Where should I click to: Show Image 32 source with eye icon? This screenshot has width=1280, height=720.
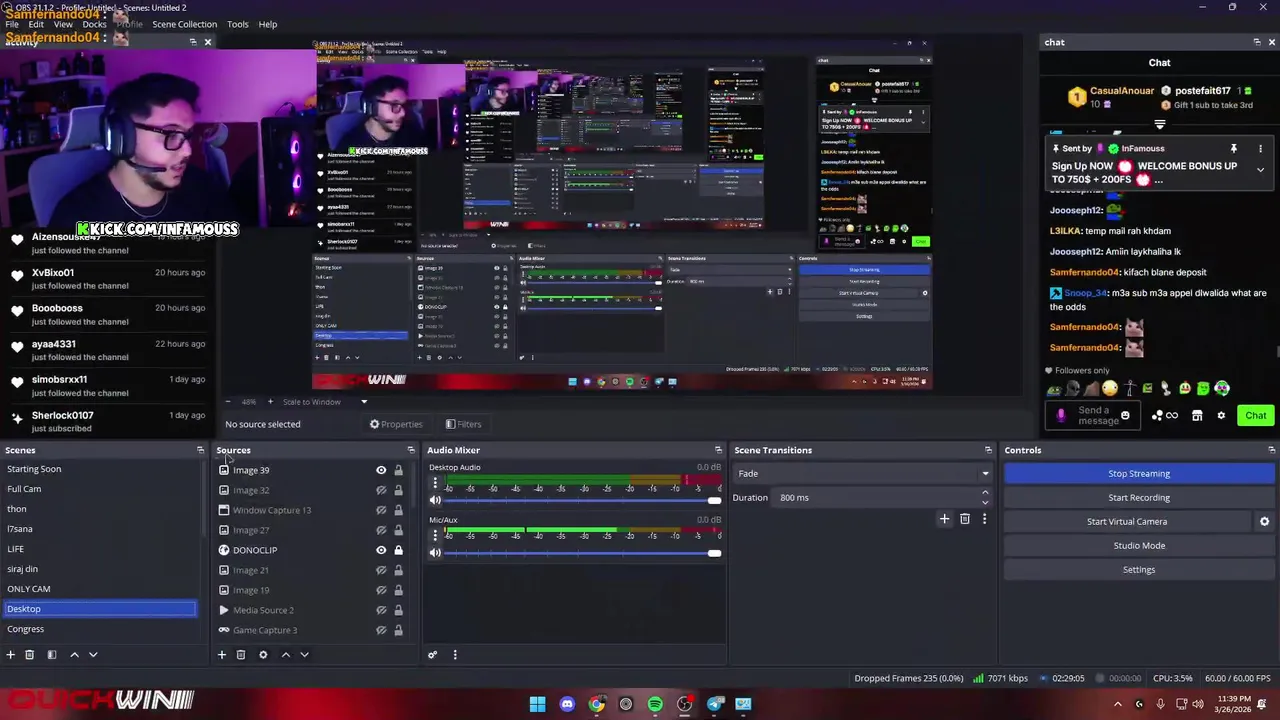381,490
